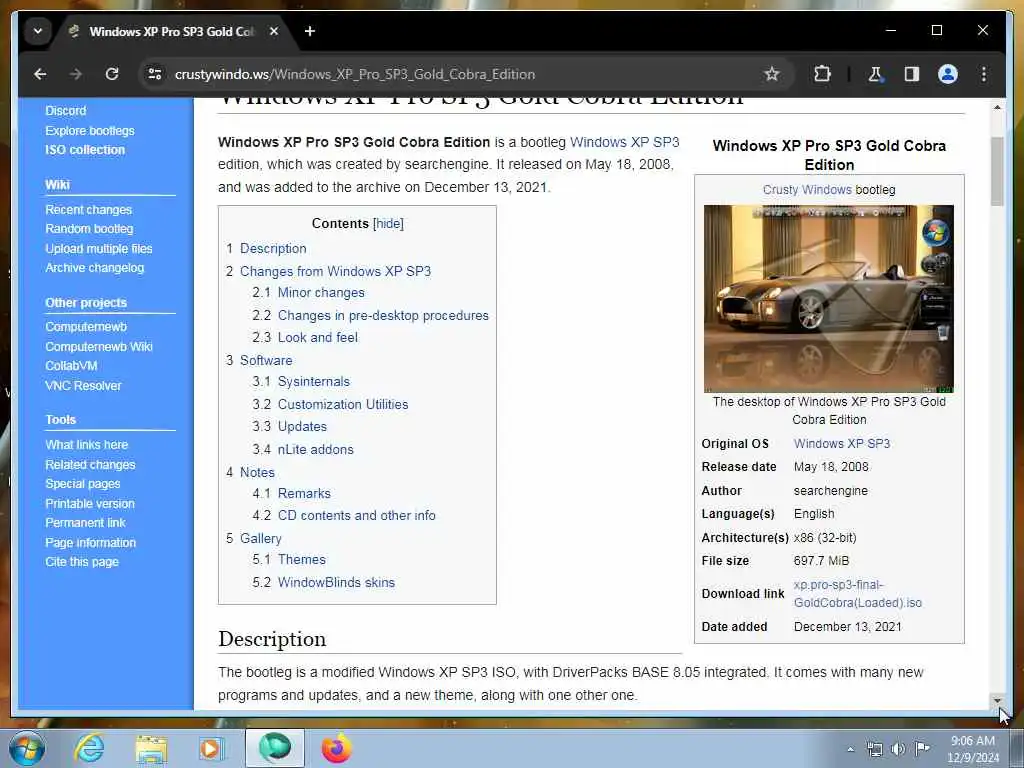Open the taskbar clock showing 9:06 AM
The width and height of the screenshot is (1024, 768).
click(972, 749)
